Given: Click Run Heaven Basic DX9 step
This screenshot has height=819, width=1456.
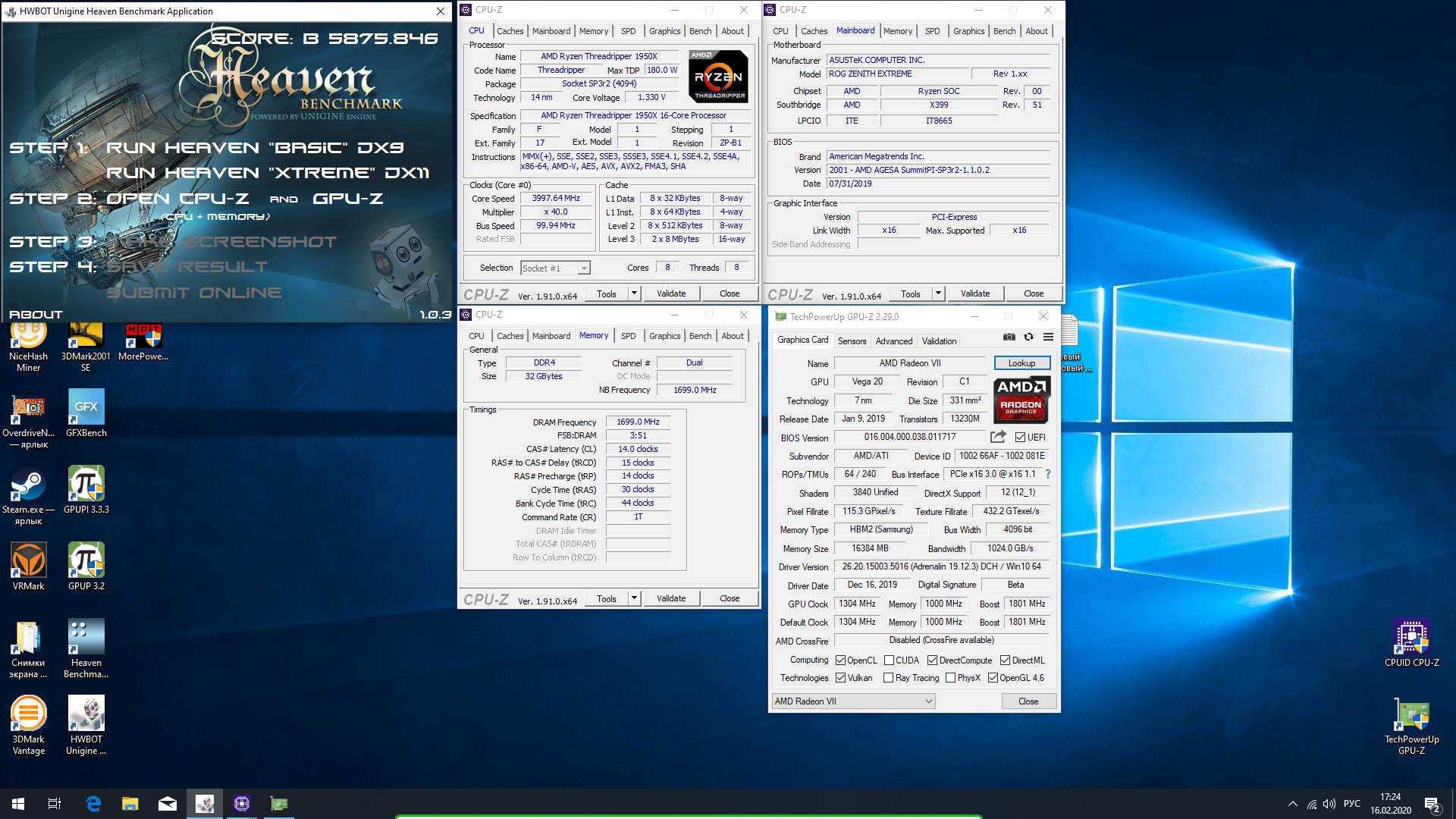Looking at the screenshot, I should tap(255, 148).
